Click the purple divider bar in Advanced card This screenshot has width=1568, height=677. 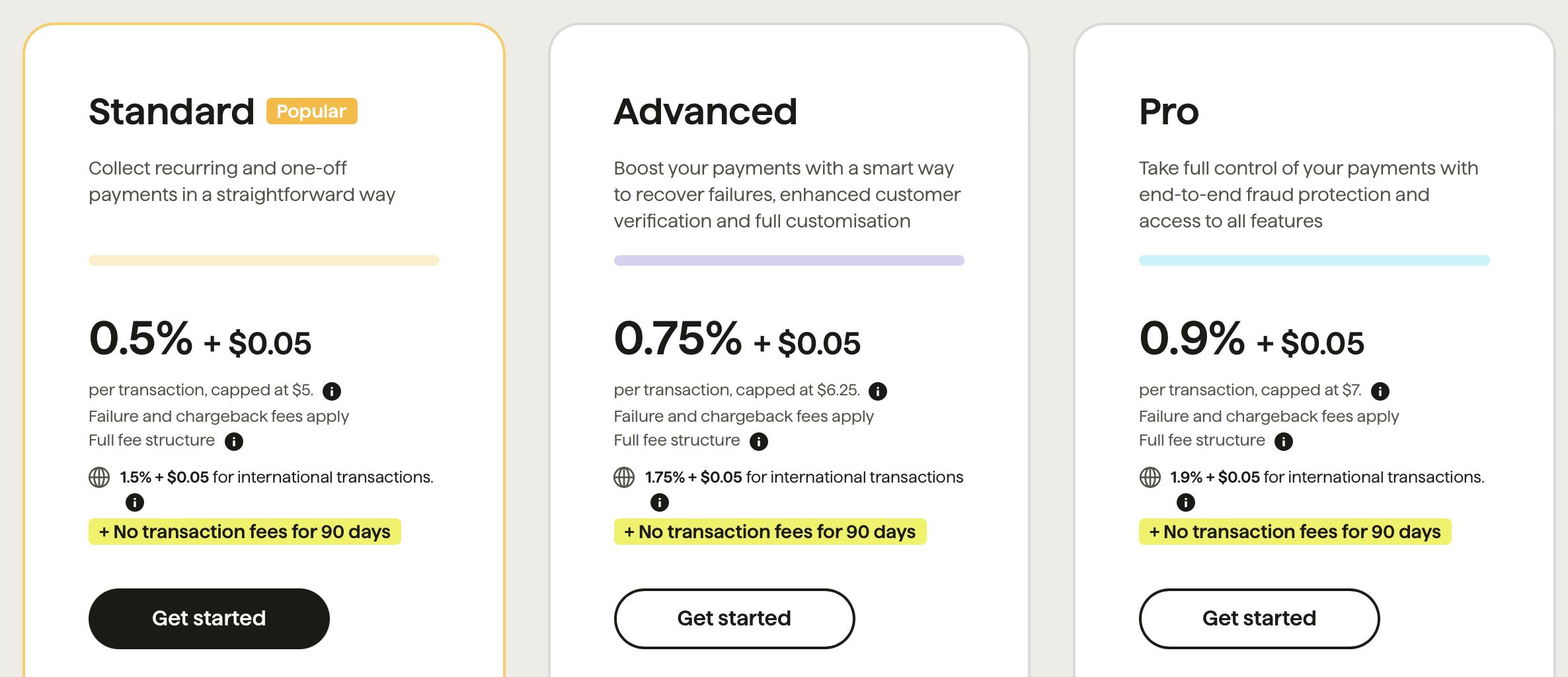pos(789,260)
